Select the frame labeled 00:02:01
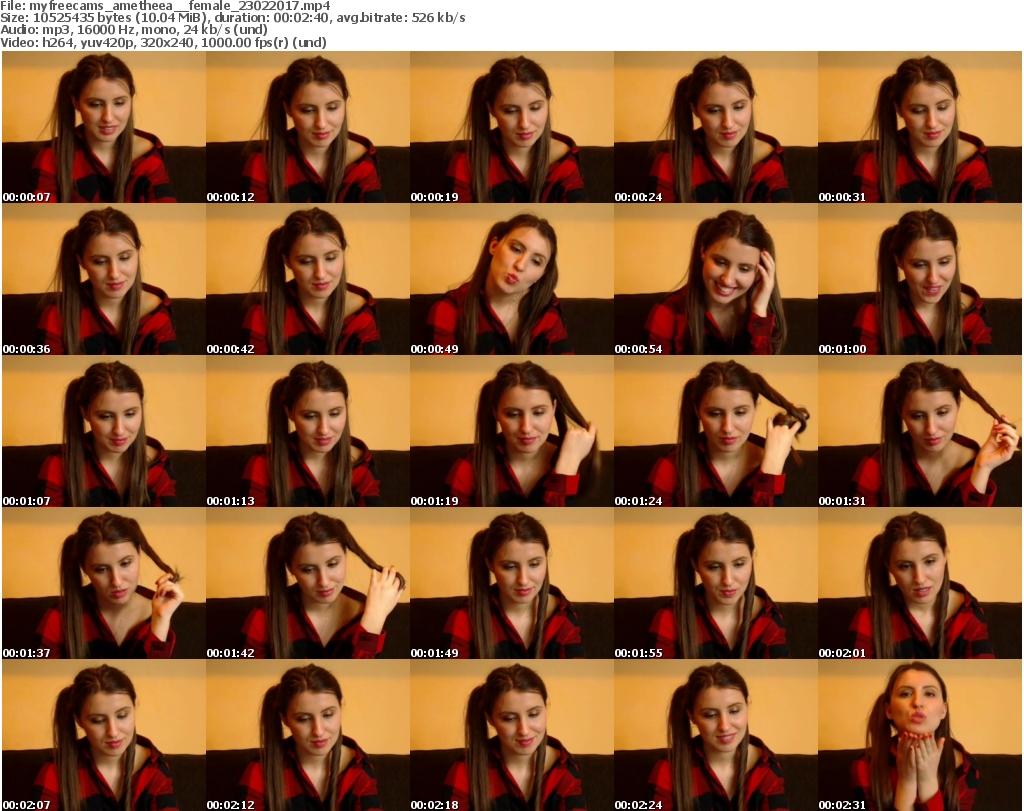The height and width of the screenshot is (811, 1024). tap(920, 583)
